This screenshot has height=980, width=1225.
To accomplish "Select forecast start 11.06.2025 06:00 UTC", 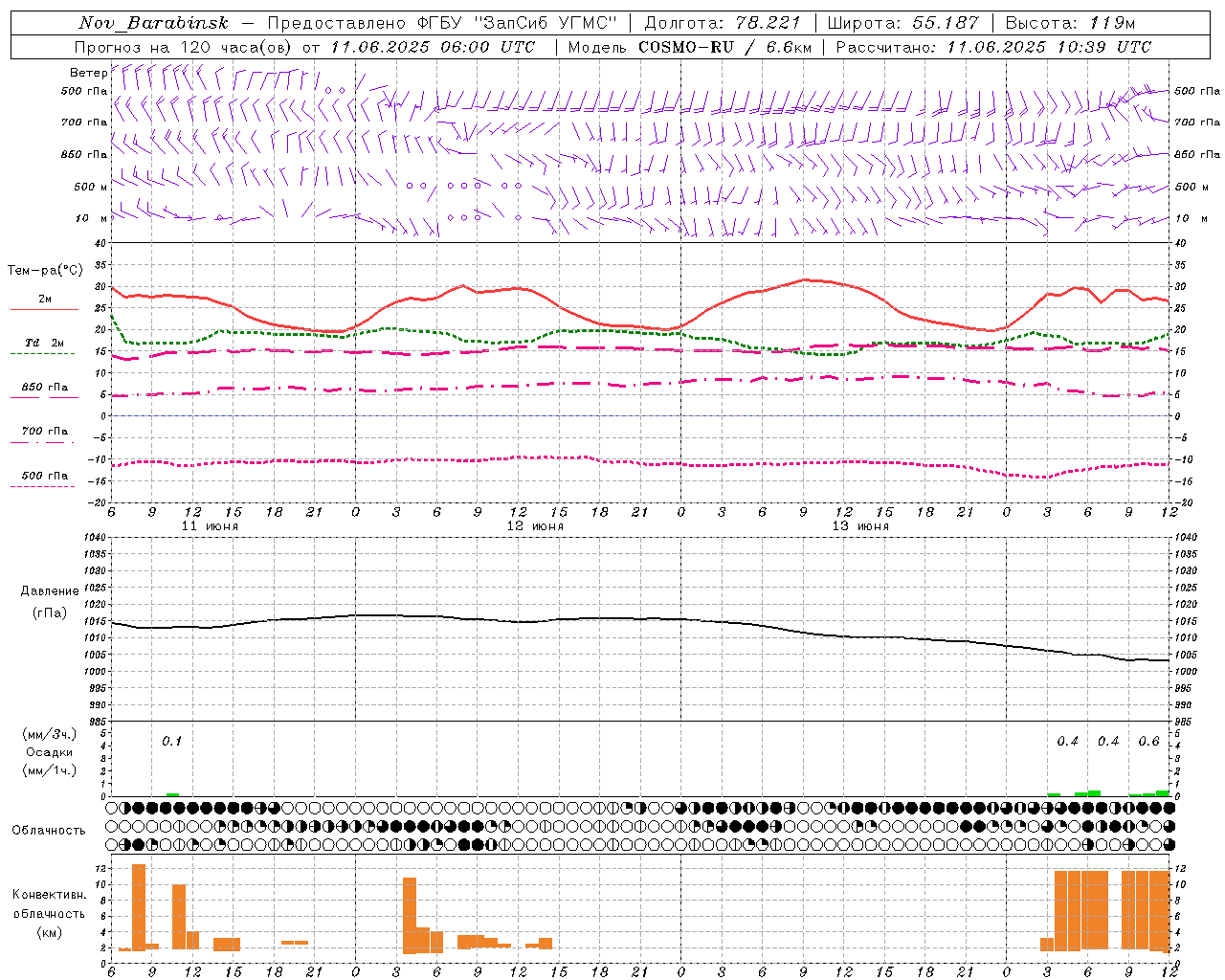I will tap(433, 47).
